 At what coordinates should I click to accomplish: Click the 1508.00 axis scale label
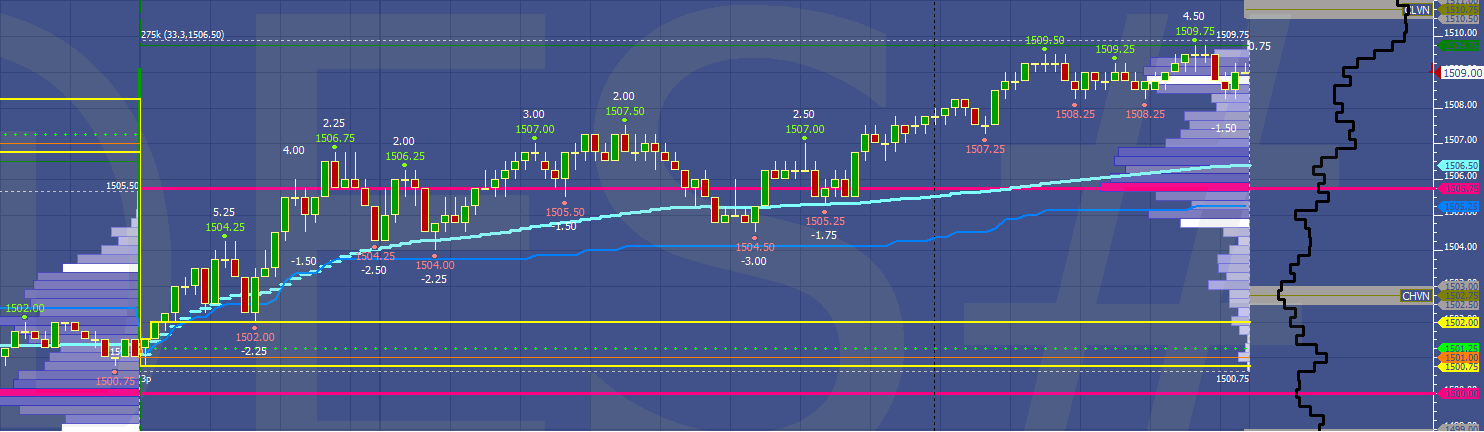tap(1462, 104)
